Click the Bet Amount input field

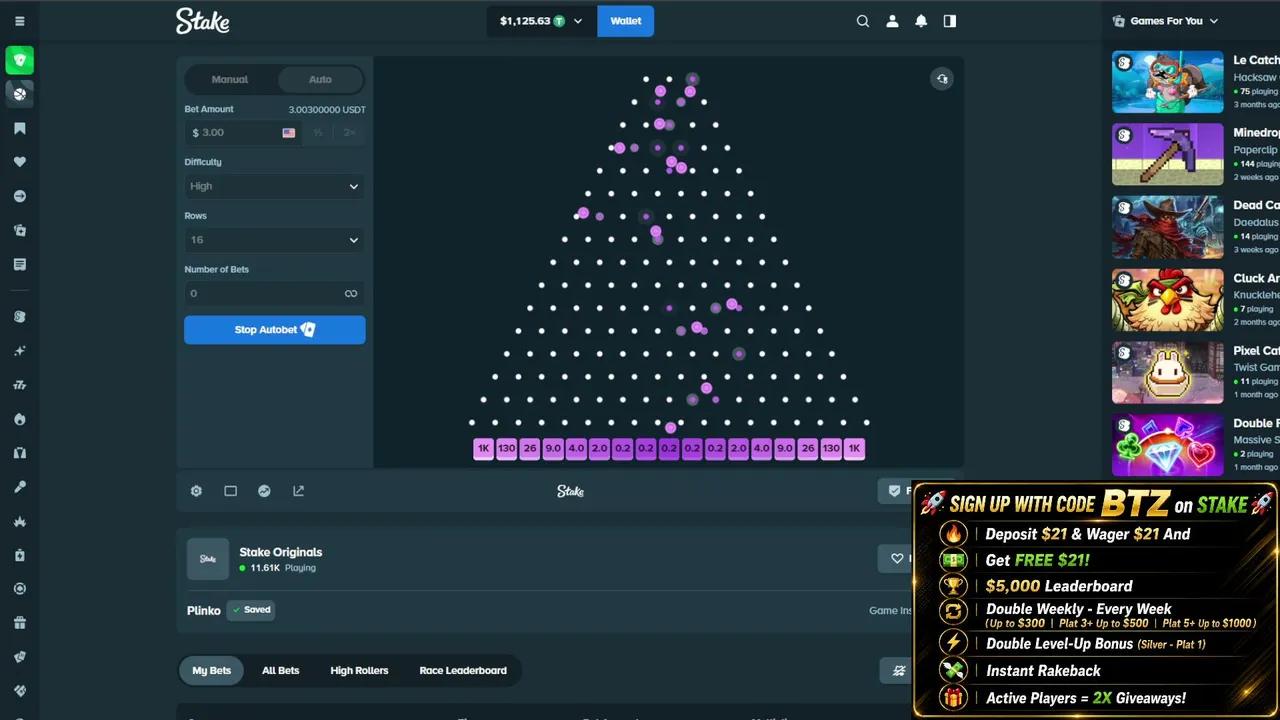coord(244,133)
